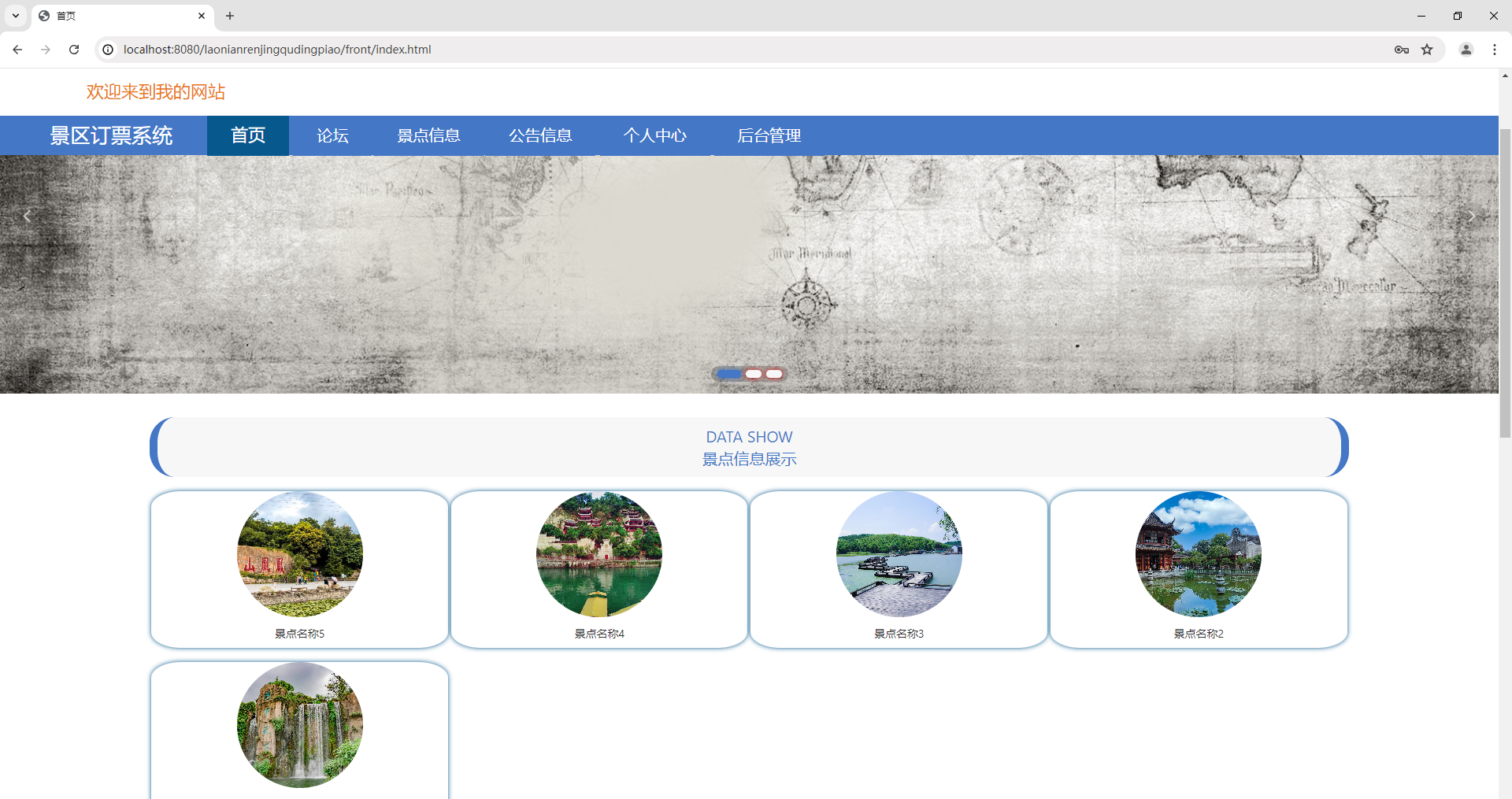
Task: Open a new browser tab
Action: [230, 16]
